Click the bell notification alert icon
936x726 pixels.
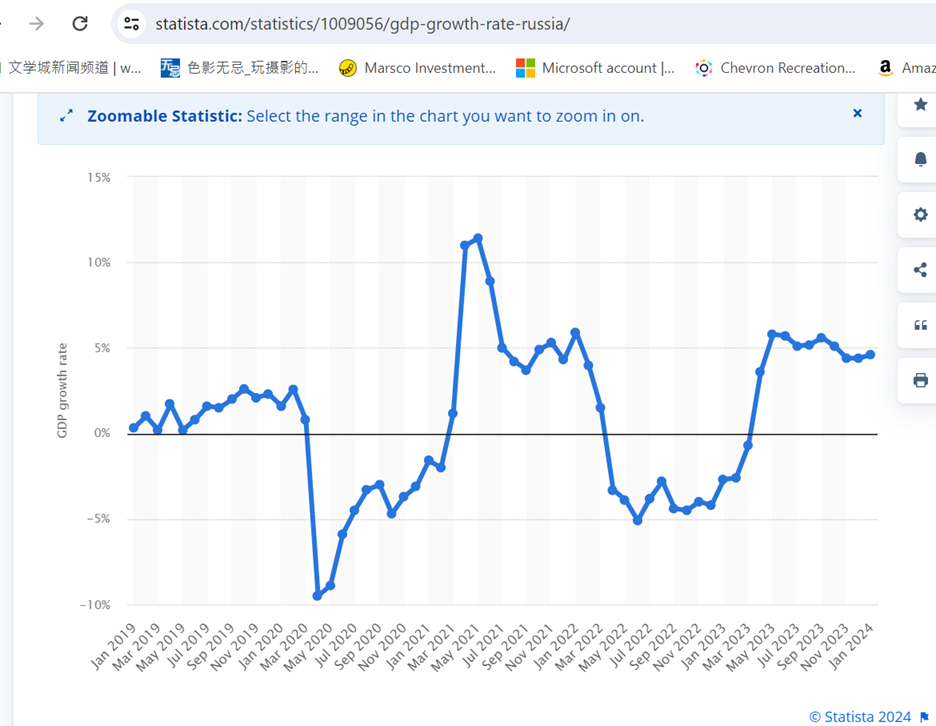pyautogui.click(x=920, y=160)
